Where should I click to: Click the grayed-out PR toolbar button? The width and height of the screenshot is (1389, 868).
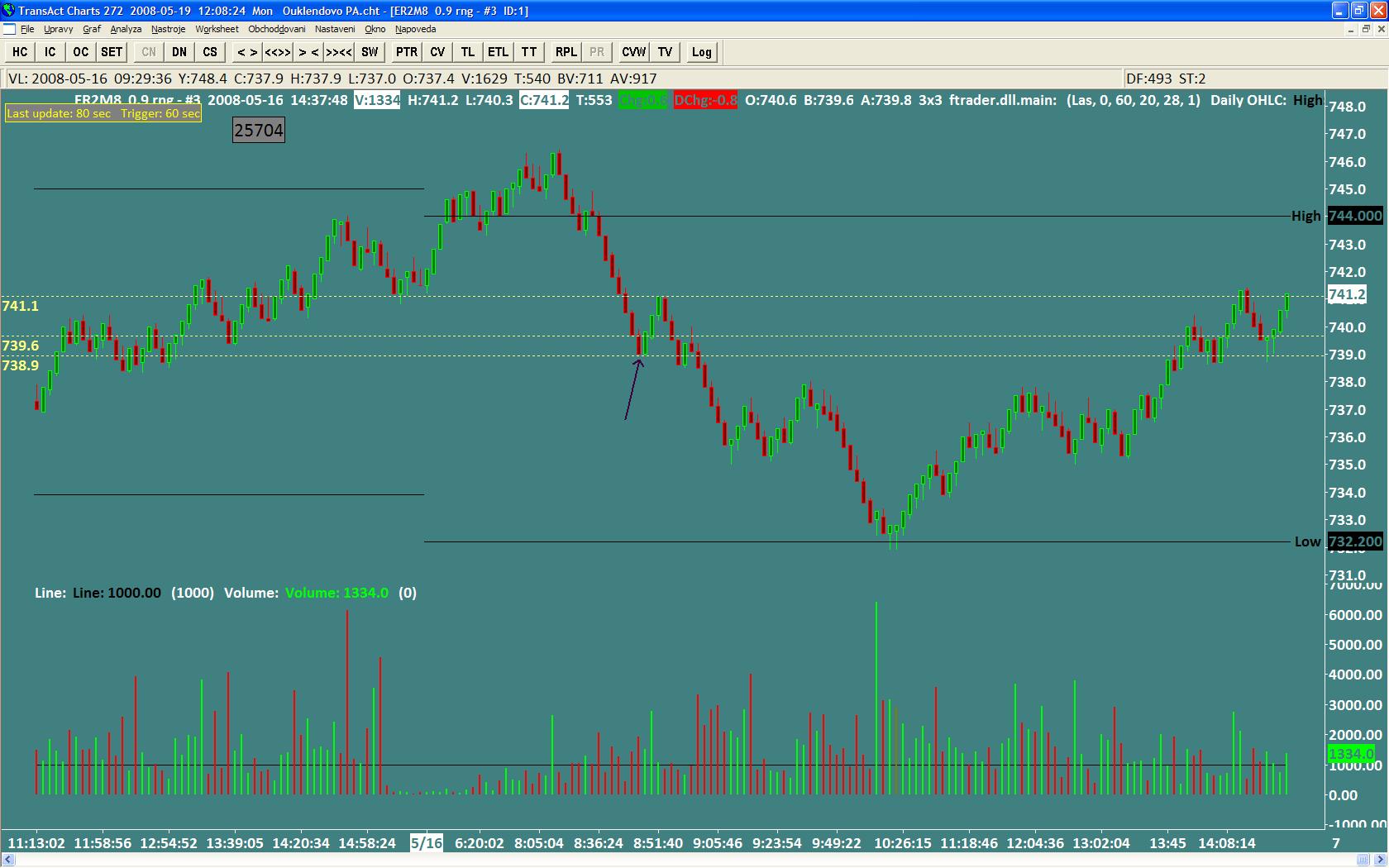[597, 52]
